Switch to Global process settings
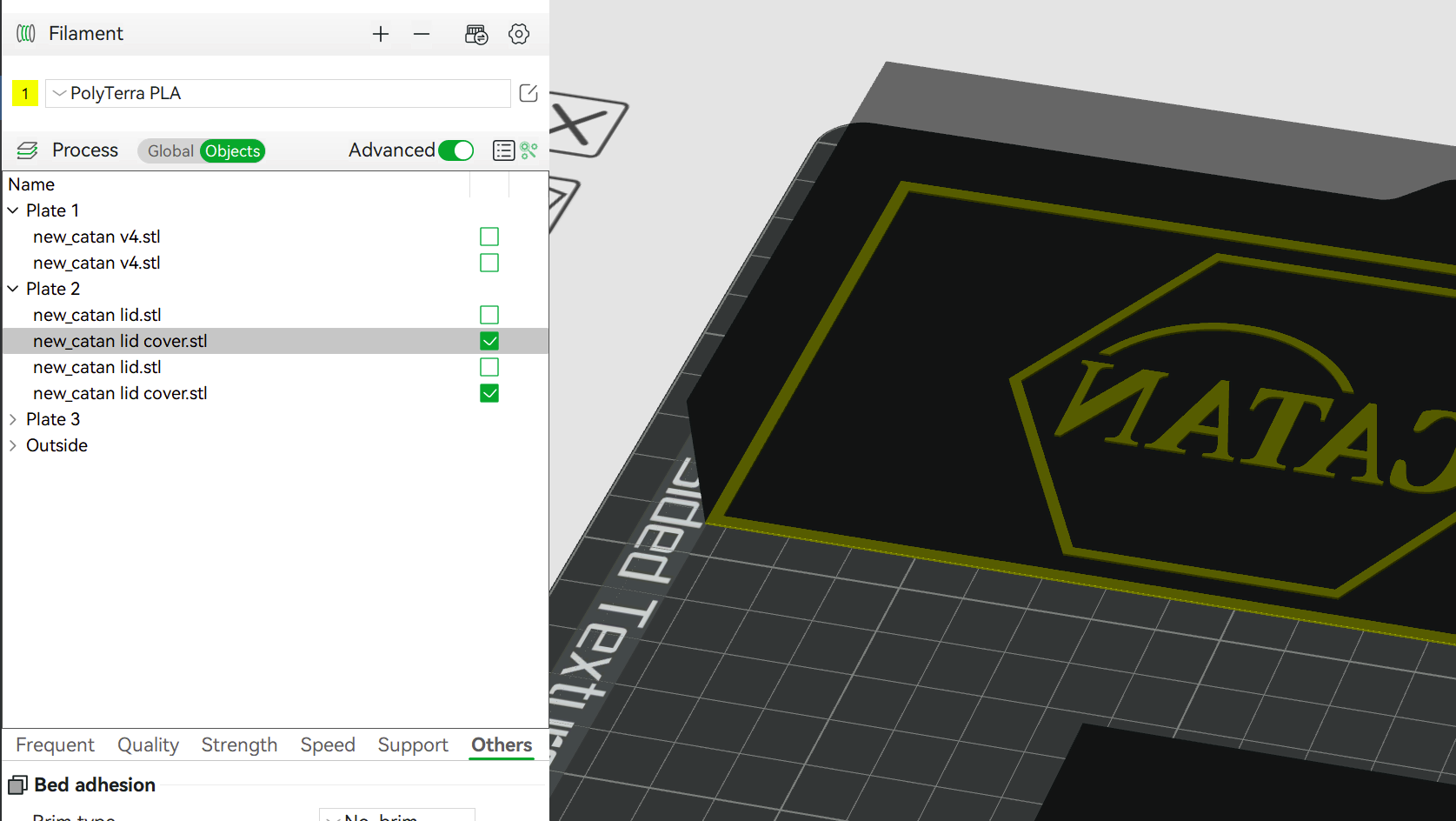This screenshot has height=821, width=1456. tap(170, 150)
